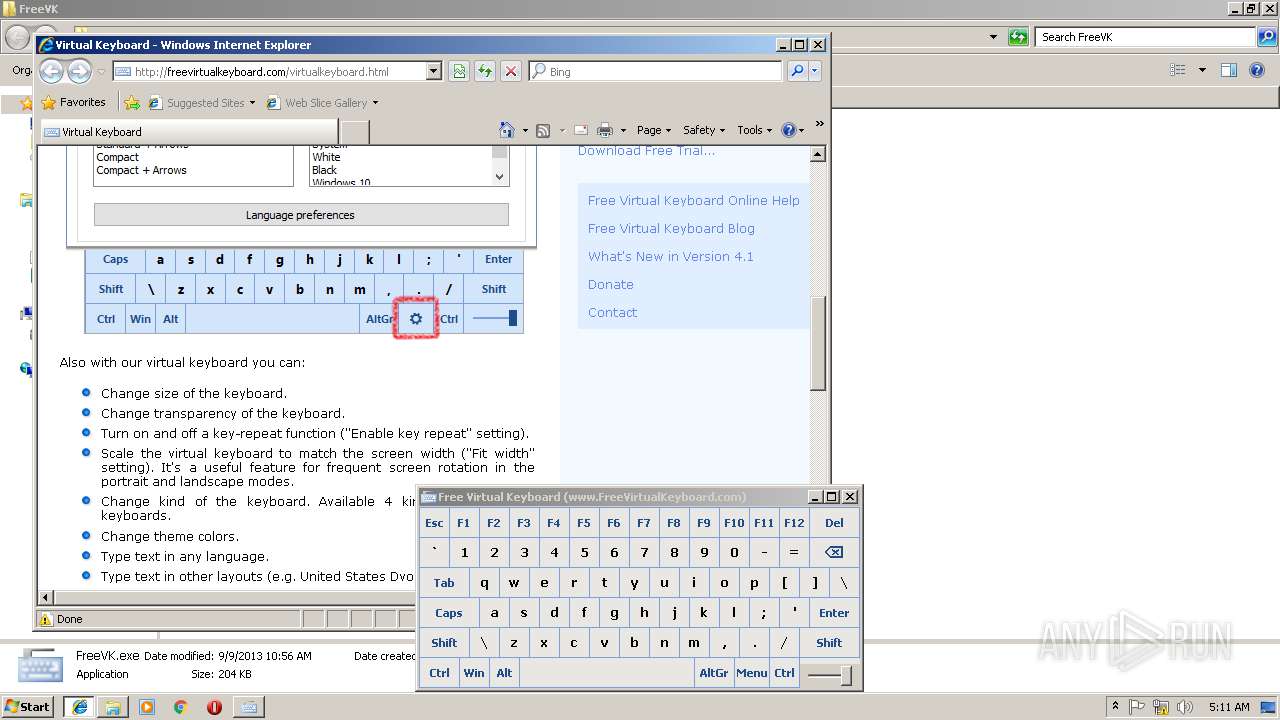Click the backspace key on the virtual keyboard

[x=833, y=552]
